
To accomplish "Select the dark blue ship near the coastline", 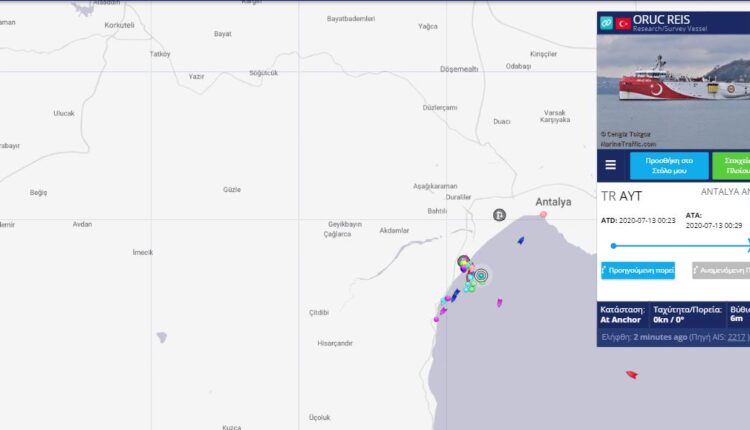I will pyautogui.click(x=455, y=295).
